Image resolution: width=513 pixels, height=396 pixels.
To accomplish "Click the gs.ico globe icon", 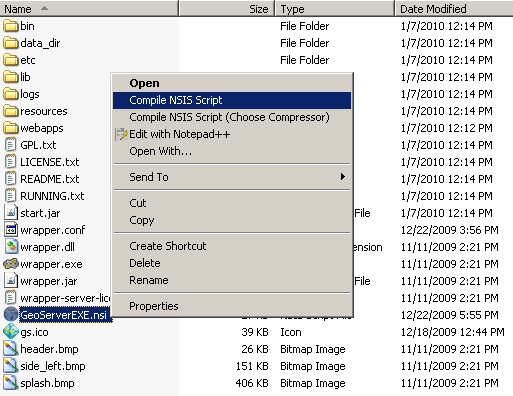I will 11,331.
